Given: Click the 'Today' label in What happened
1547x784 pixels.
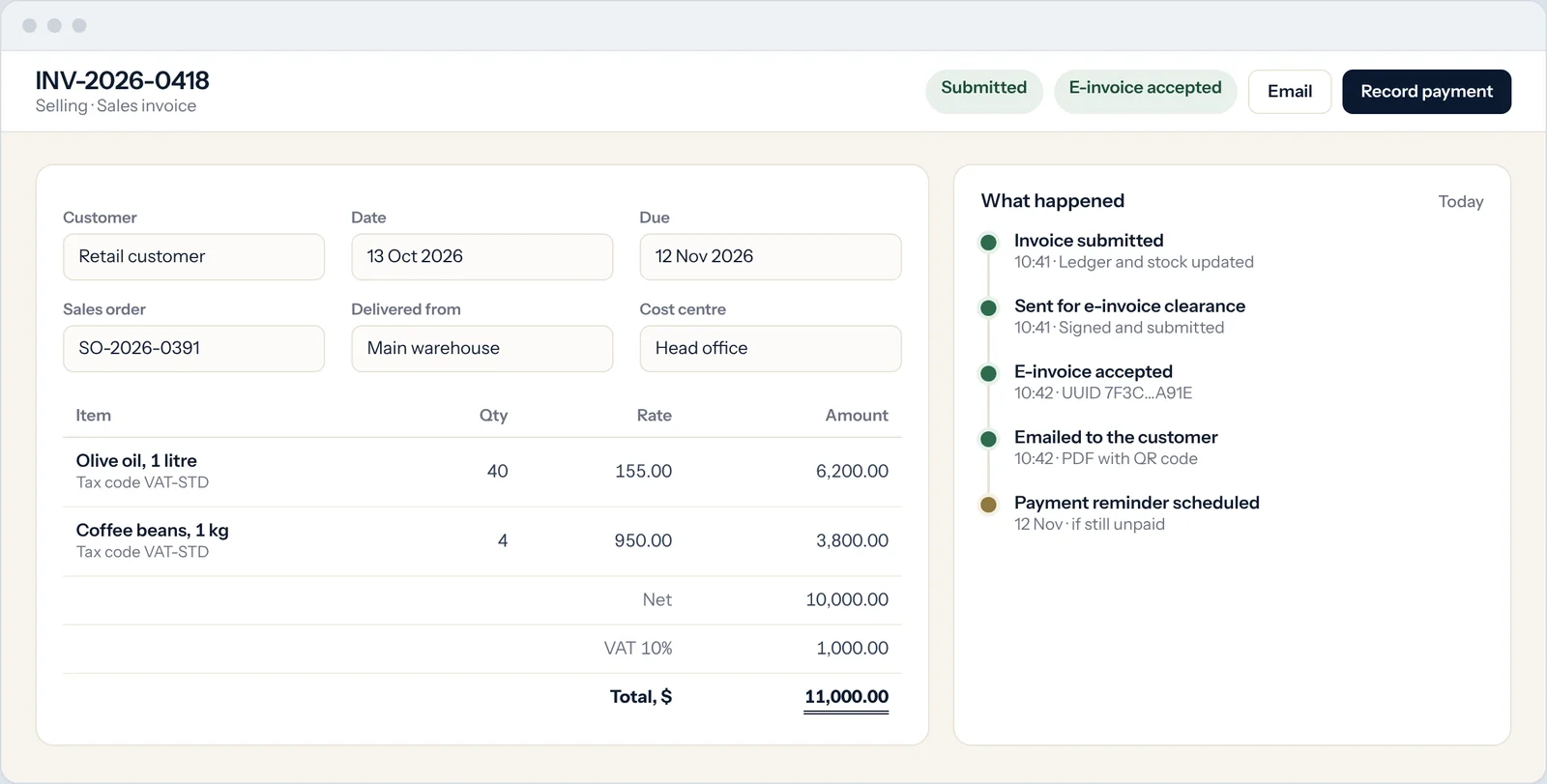Looking at the screenshot, I should pos(1460,202).
